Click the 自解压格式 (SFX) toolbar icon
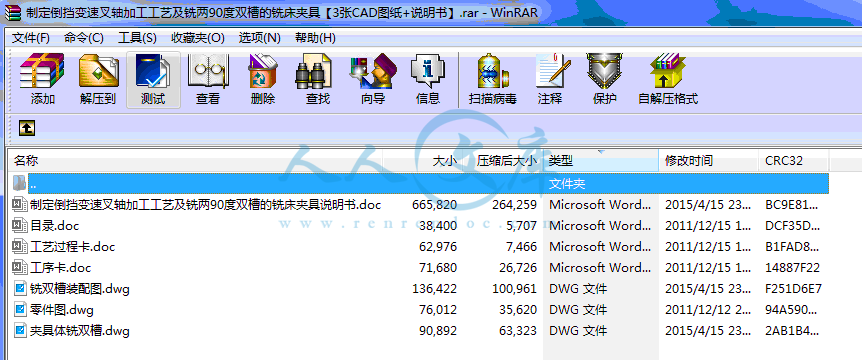 668,71
